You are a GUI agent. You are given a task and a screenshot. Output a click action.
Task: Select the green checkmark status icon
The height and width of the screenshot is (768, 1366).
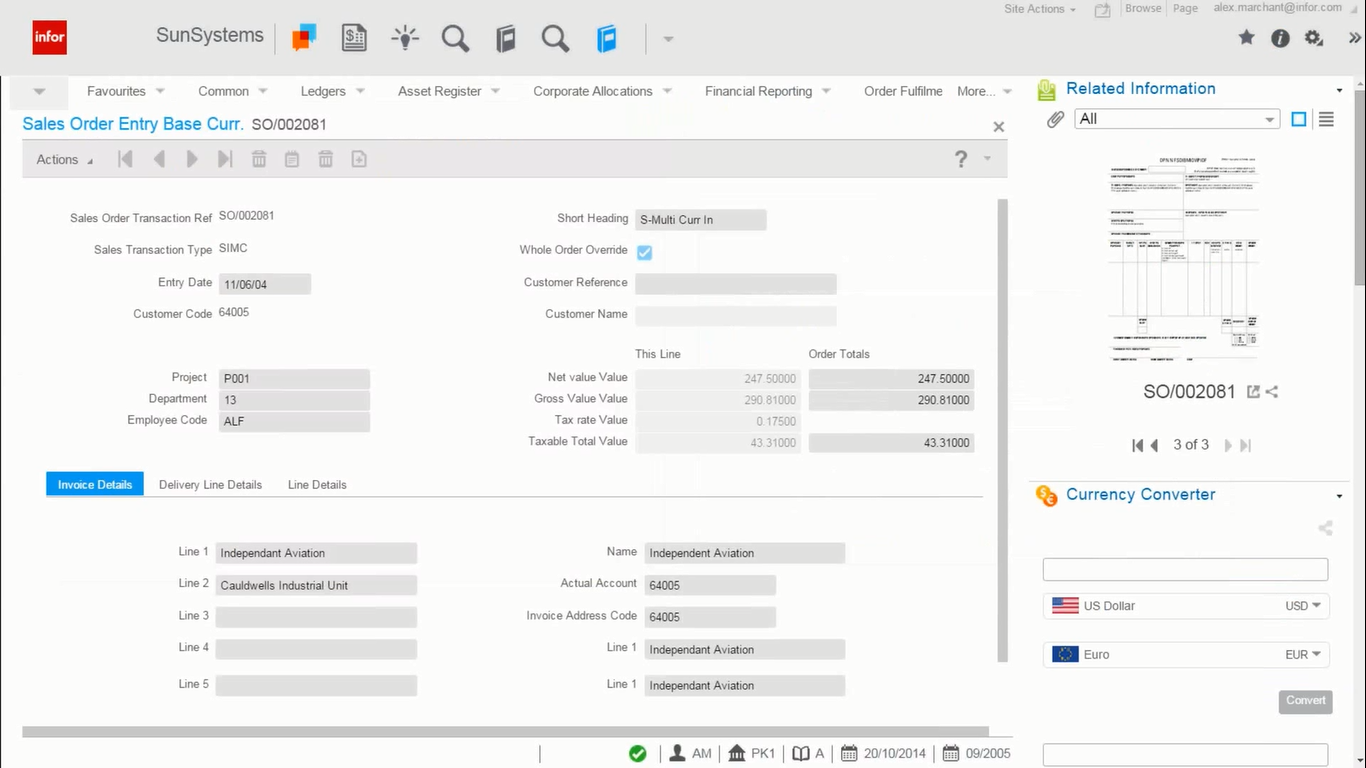(638, 753)
